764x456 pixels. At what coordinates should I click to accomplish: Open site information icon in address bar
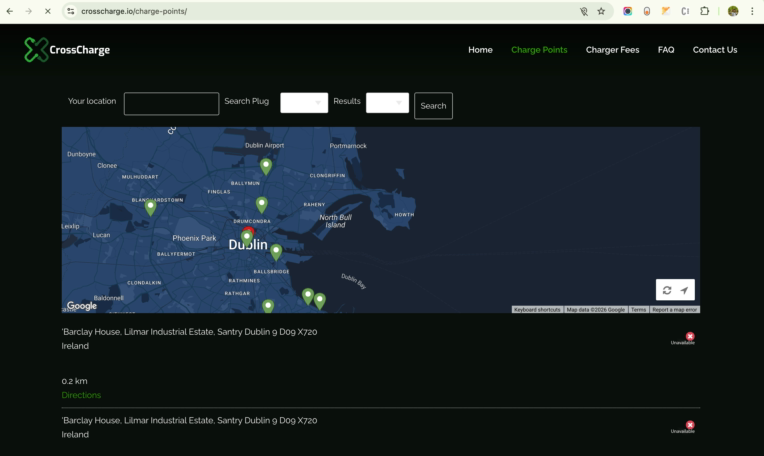pos(71,11)
